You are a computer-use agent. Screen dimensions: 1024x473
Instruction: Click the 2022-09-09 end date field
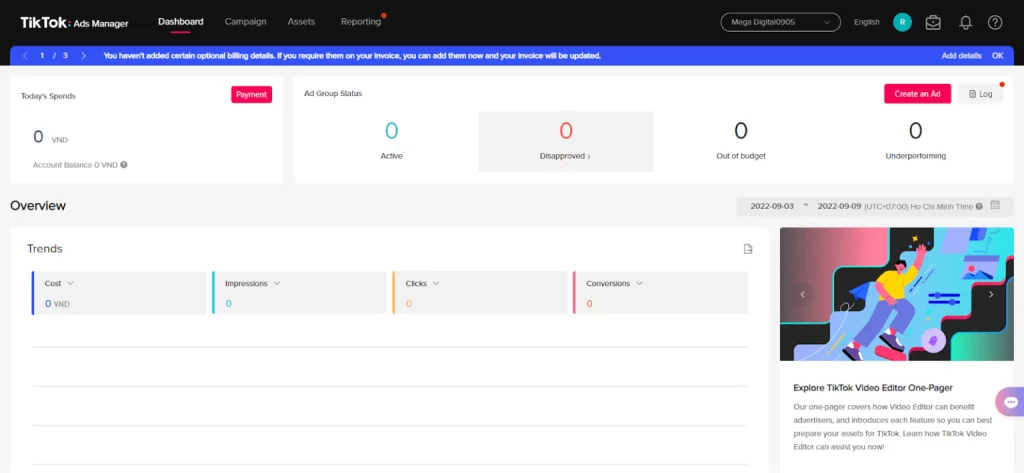pos(839,206)
